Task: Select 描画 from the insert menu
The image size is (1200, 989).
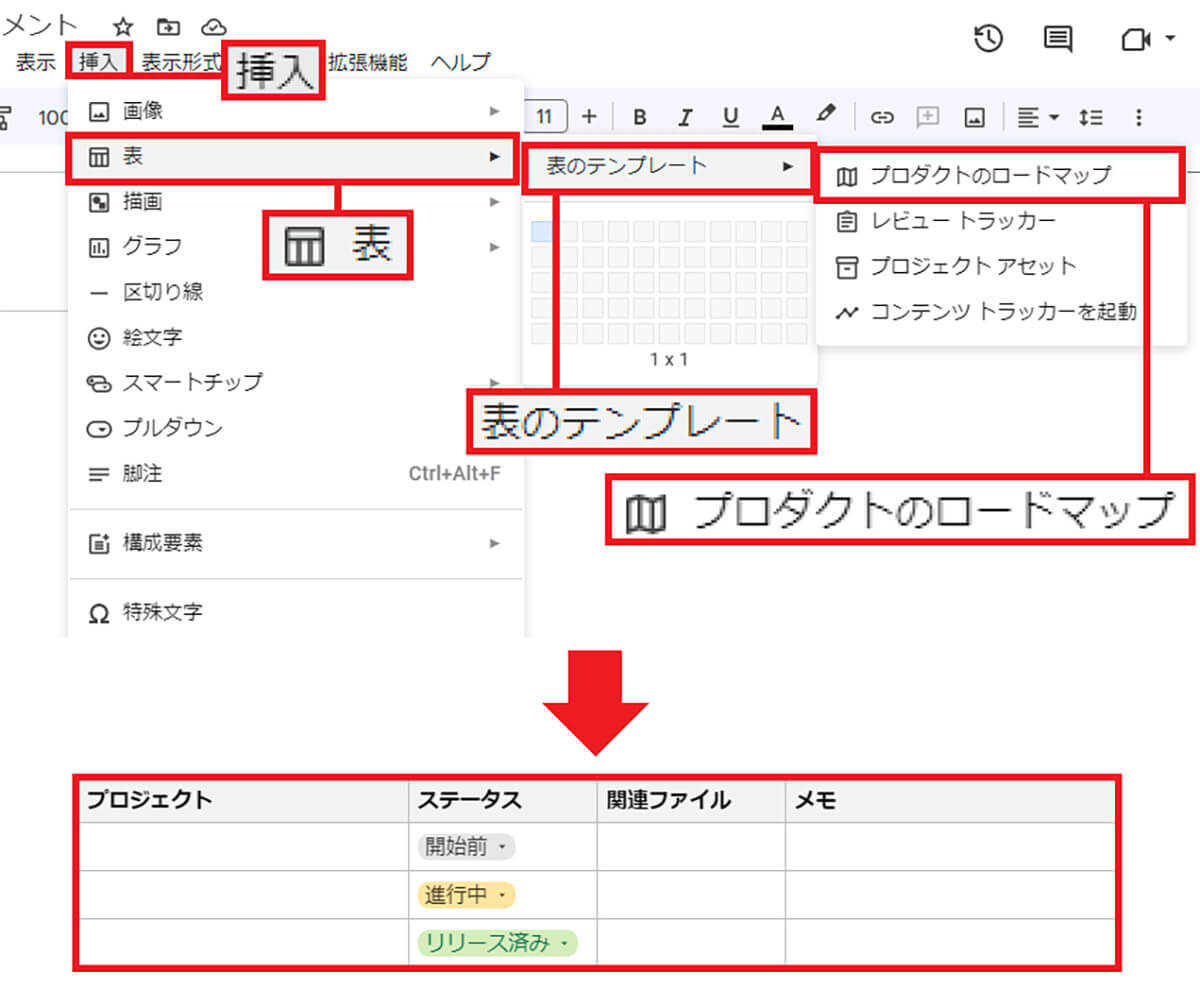Action: (x=295, y=202)
